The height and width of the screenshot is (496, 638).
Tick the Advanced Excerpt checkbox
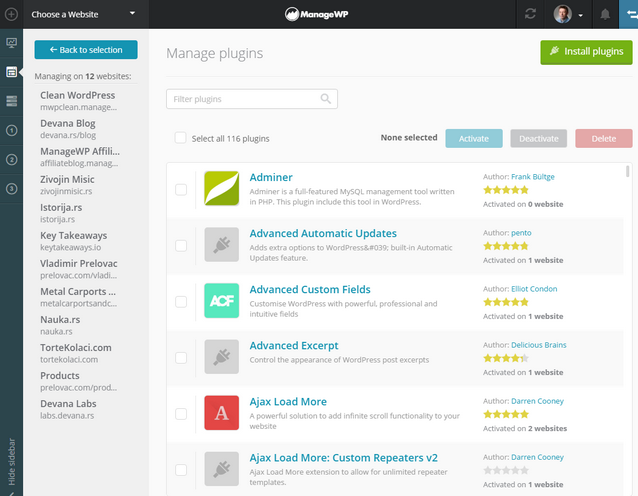[x=181, y=358]
